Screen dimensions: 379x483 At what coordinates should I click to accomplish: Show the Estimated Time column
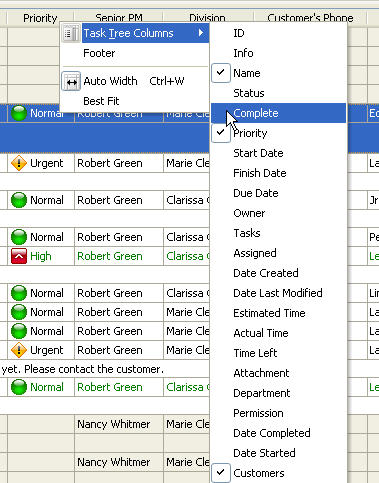(x=269, y=313)
